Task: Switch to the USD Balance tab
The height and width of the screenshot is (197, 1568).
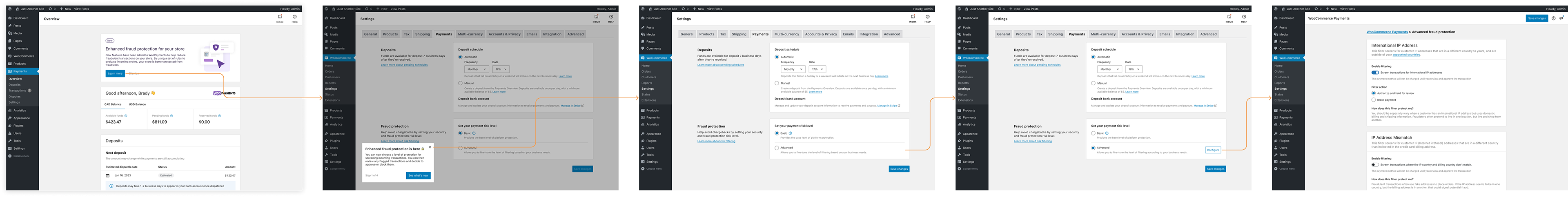Action: click(137, 104)
